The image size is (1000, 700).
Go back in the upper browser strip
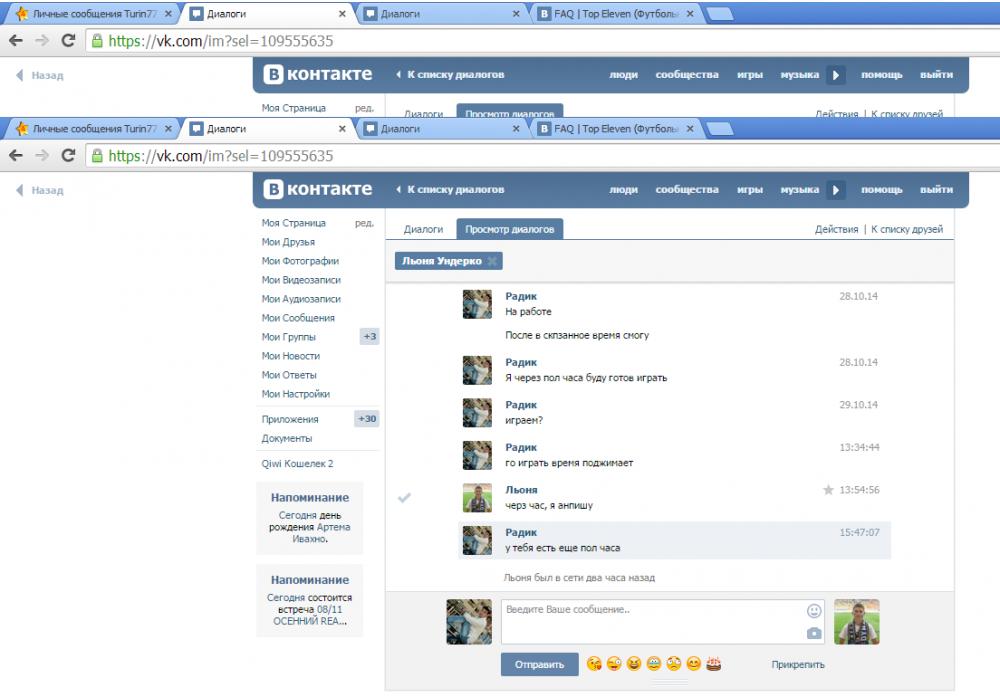pyautogui.click(x=16, y=40)
